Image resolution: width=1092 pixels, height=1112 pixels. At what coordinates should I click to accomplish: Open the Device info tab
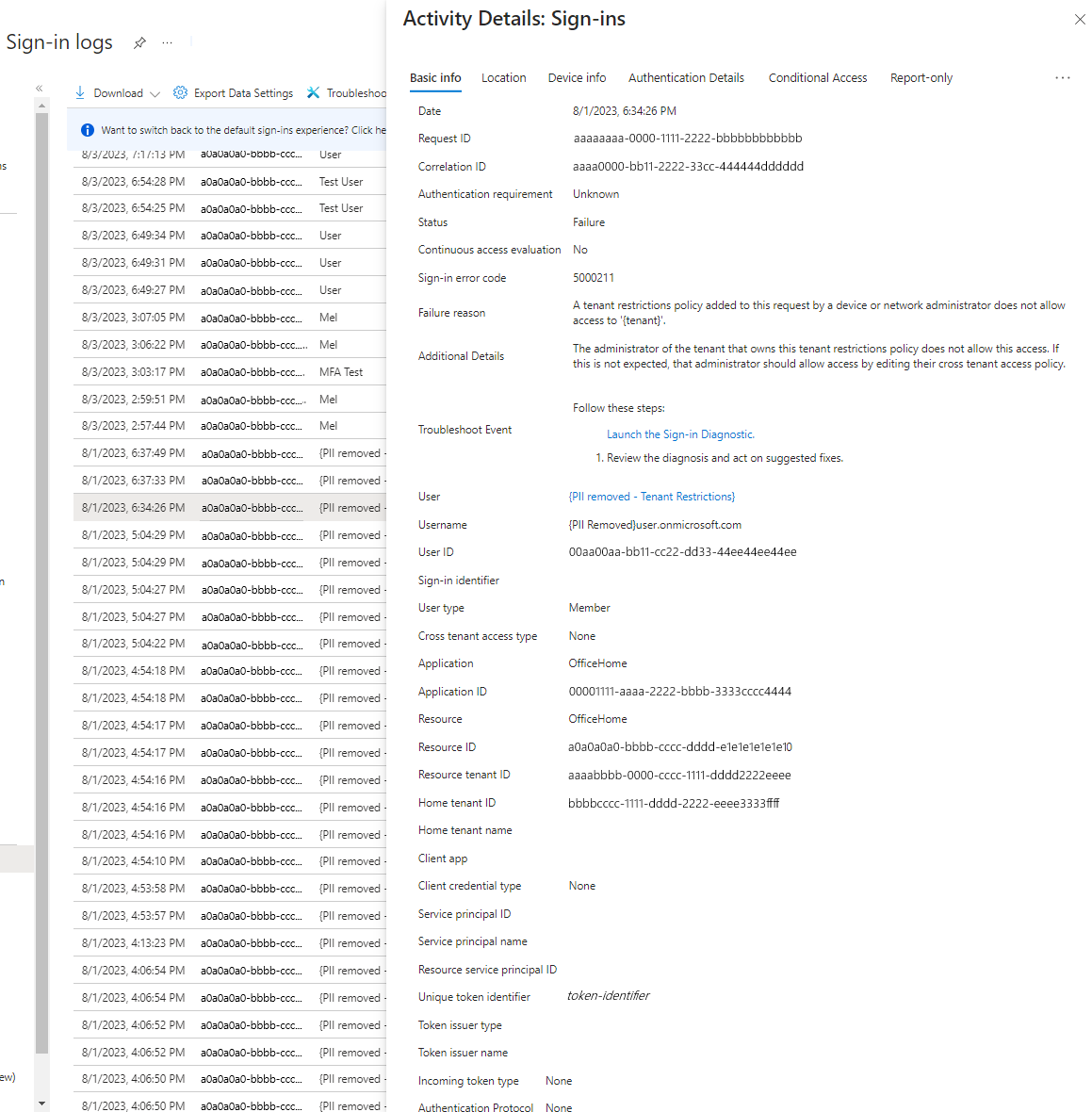click(x=578, y=78)
